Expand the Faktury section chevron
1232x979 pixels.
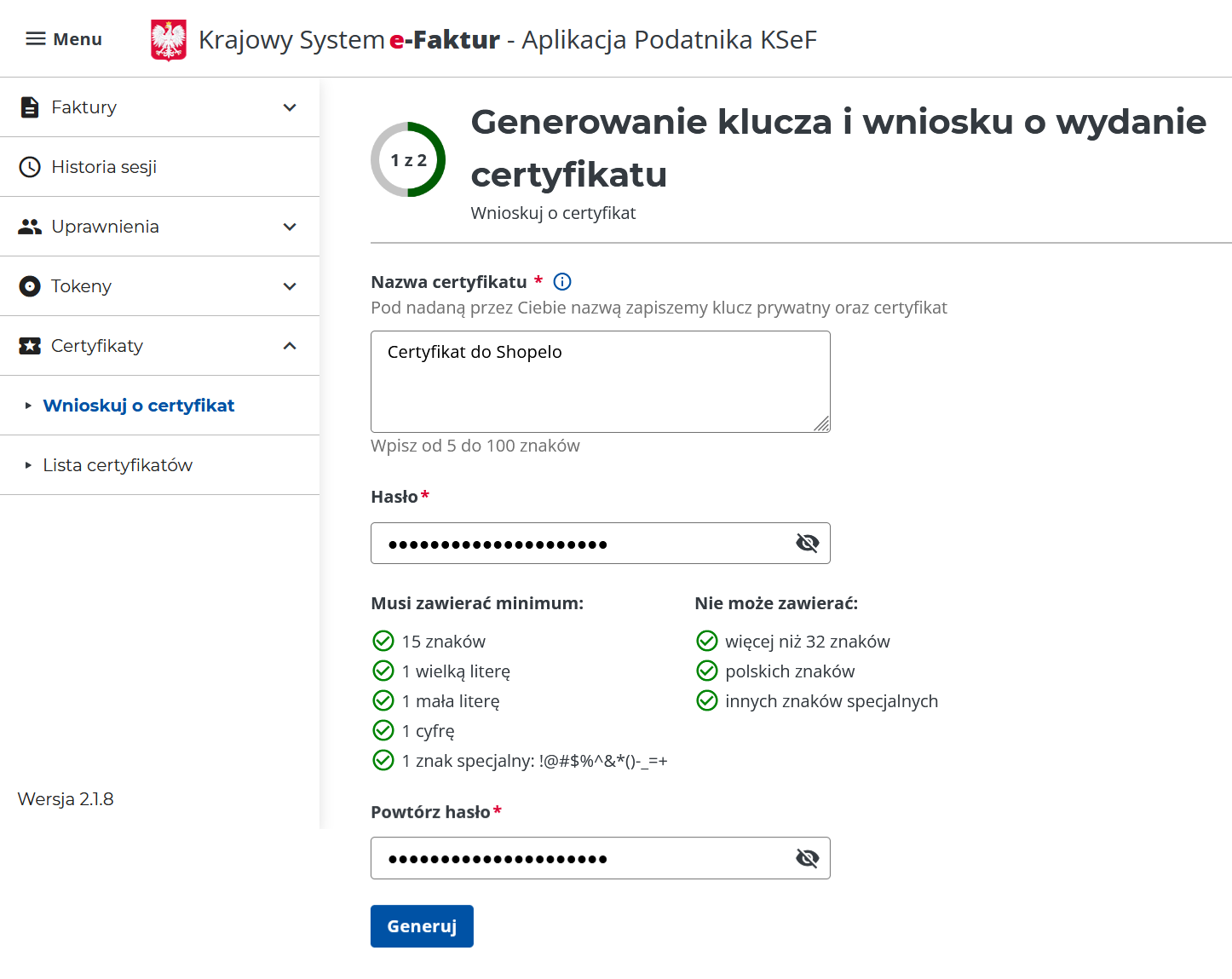290,107
